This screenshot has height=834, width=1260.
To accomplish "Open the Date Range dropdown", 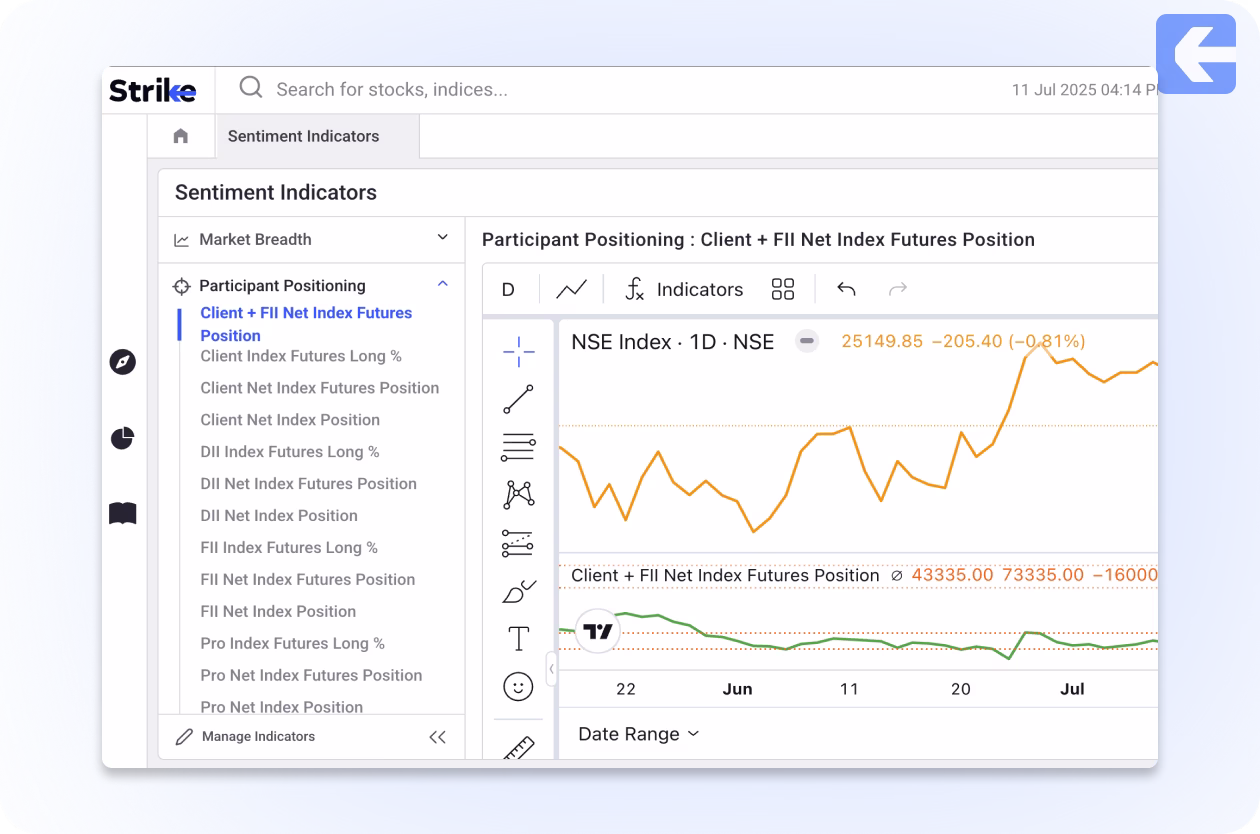I will [638, 734].
